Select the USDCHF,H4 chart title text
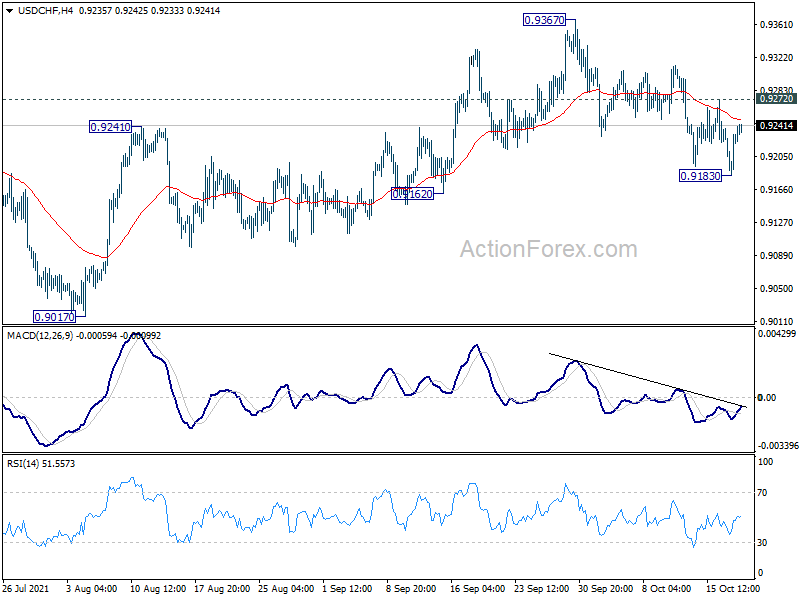The width and height of the screenshot is (800, 600). (45, 10)
